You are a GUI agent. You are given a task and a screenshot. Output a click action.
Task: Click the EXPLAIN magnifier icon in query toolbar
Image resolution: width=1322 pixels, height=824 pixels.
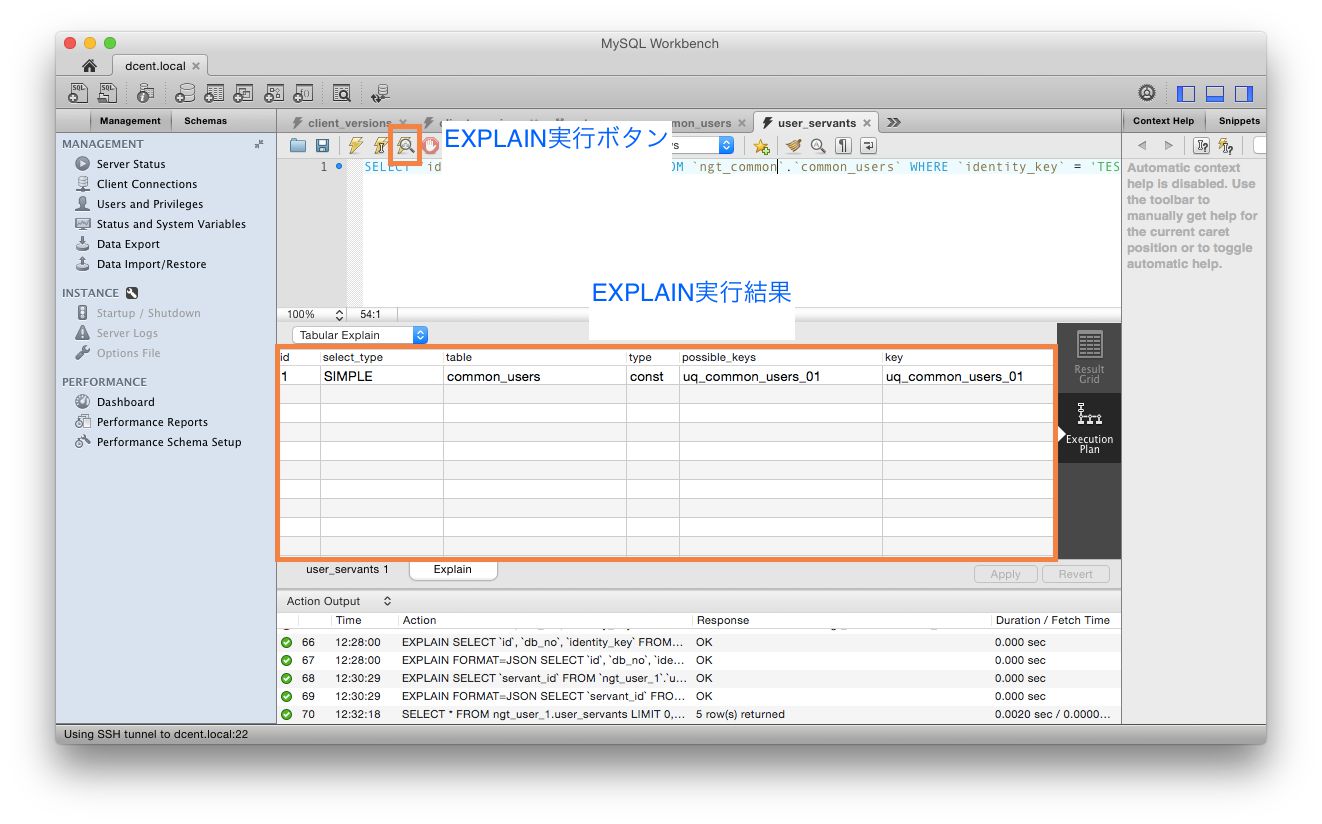[x=405, y=146]
